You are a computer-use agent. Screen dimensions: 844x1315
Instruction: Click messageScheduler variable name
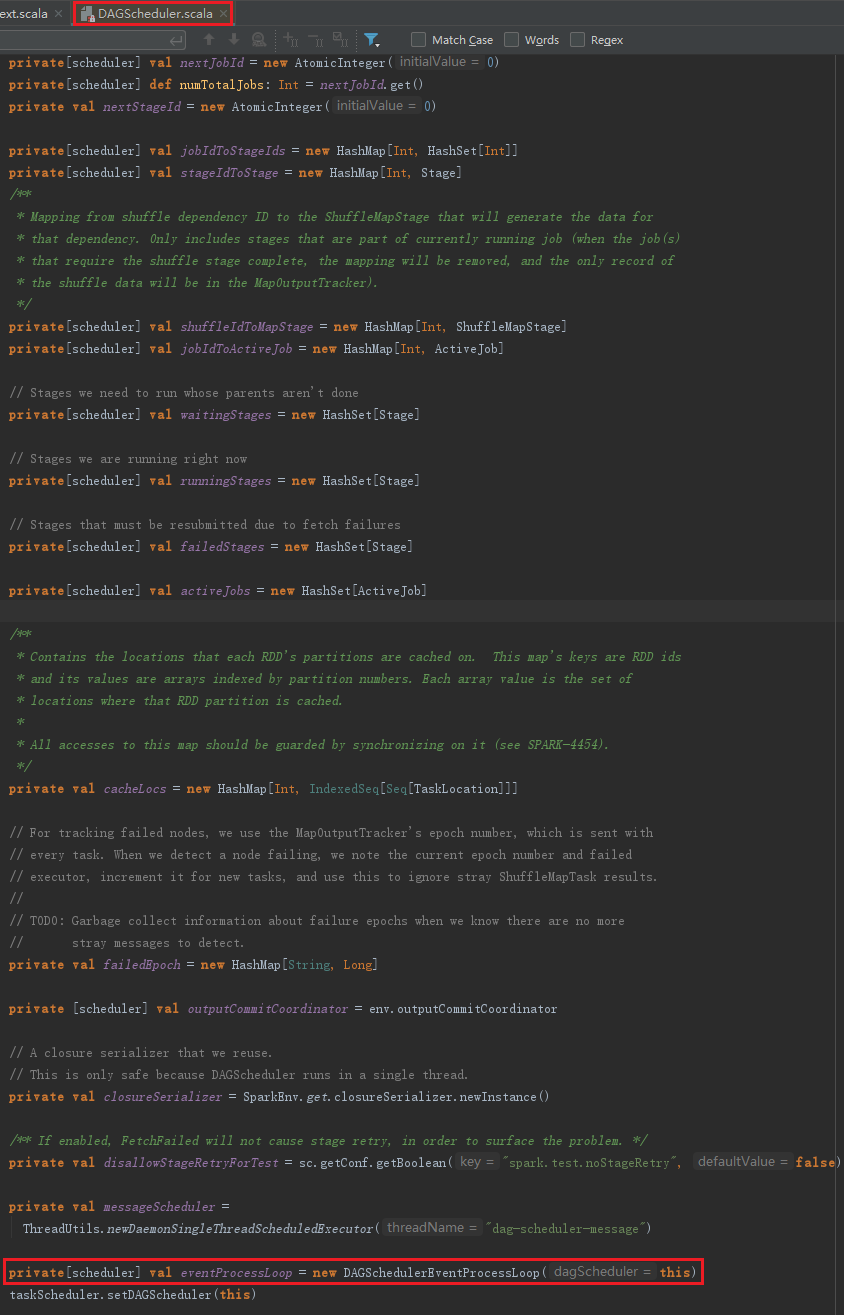pos(159,1206)
